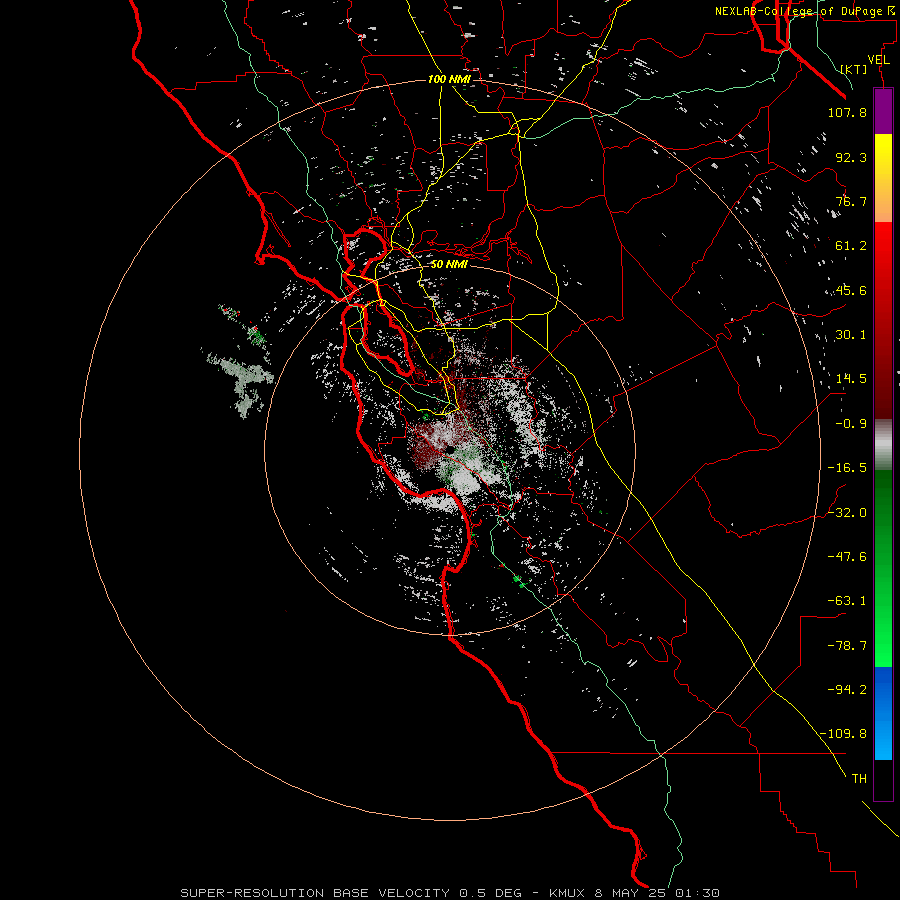Click the -47.6 velocity scale value
Image resolution: width=900 pixels, height=900 pixels.
(847, 557)
